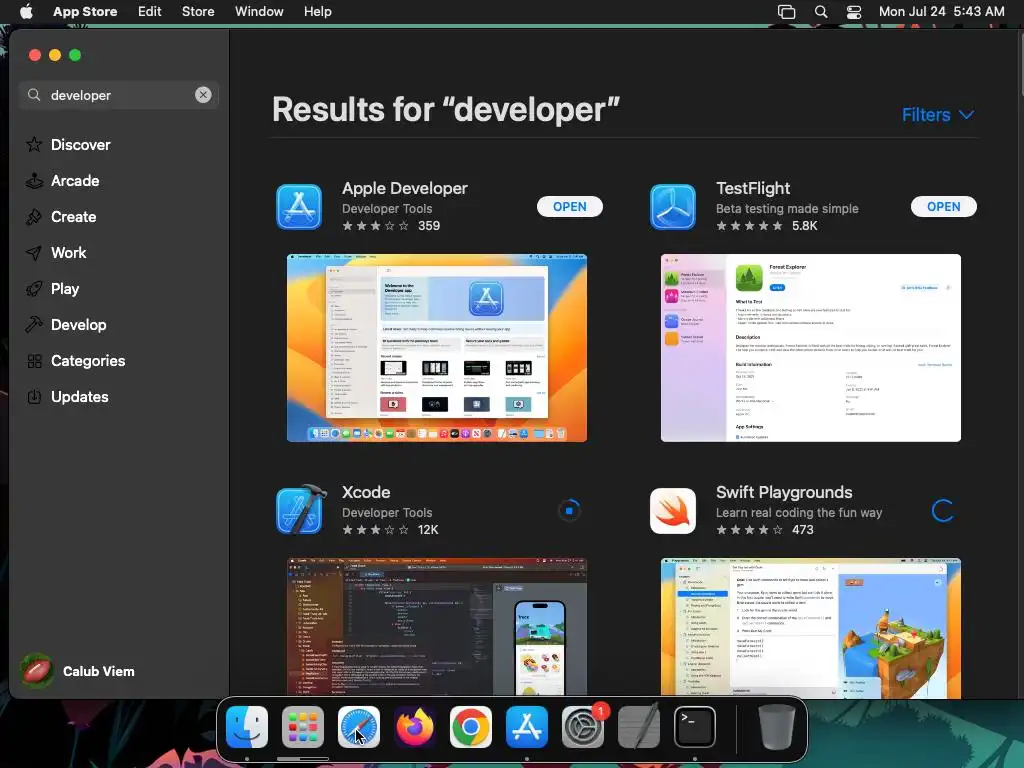Click the Arcade joystick icon
This screenshot has height=768, width=1024.
(x=34, y=181)
